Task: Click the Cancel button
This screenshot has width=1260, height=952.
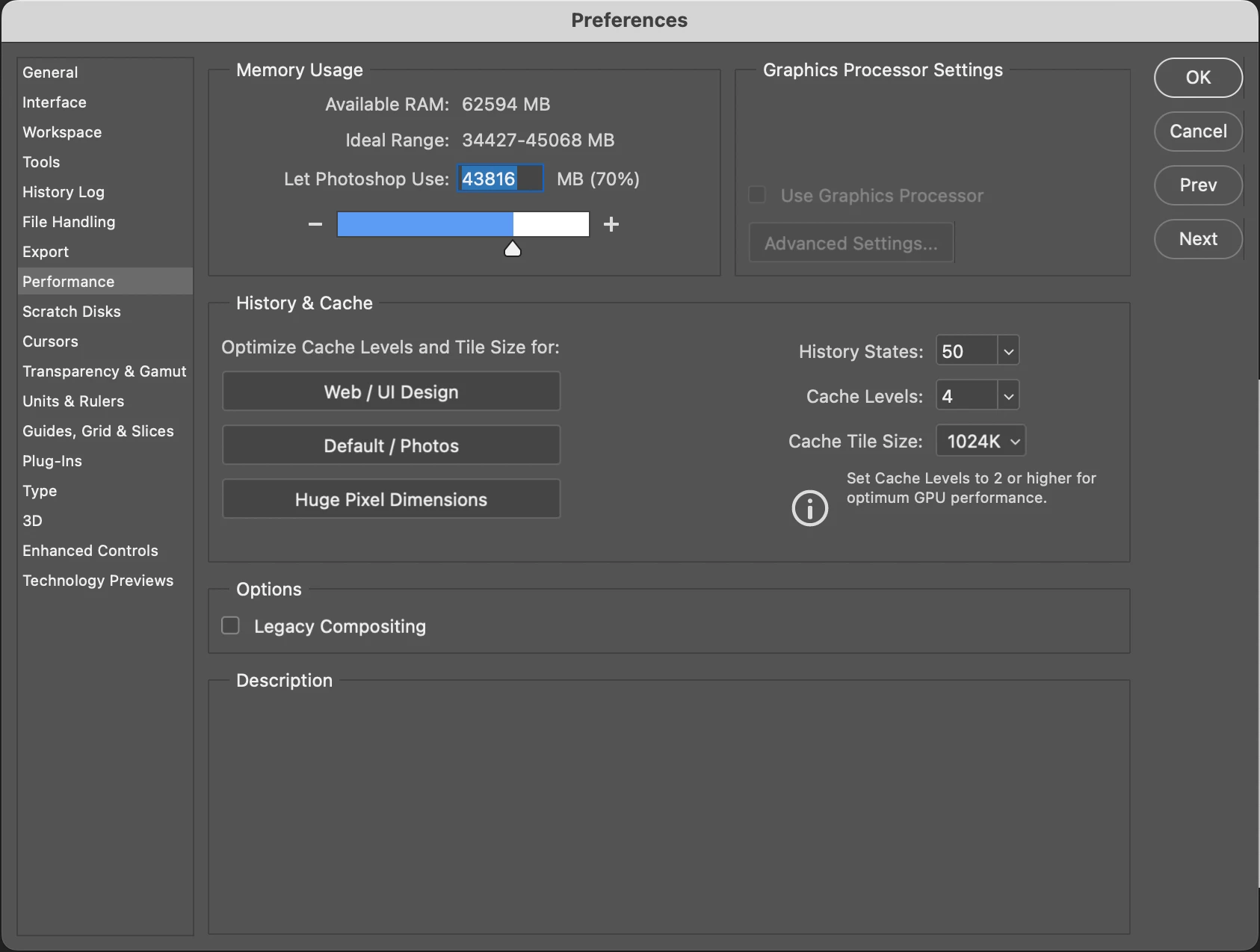Action: click(1198, 132)
